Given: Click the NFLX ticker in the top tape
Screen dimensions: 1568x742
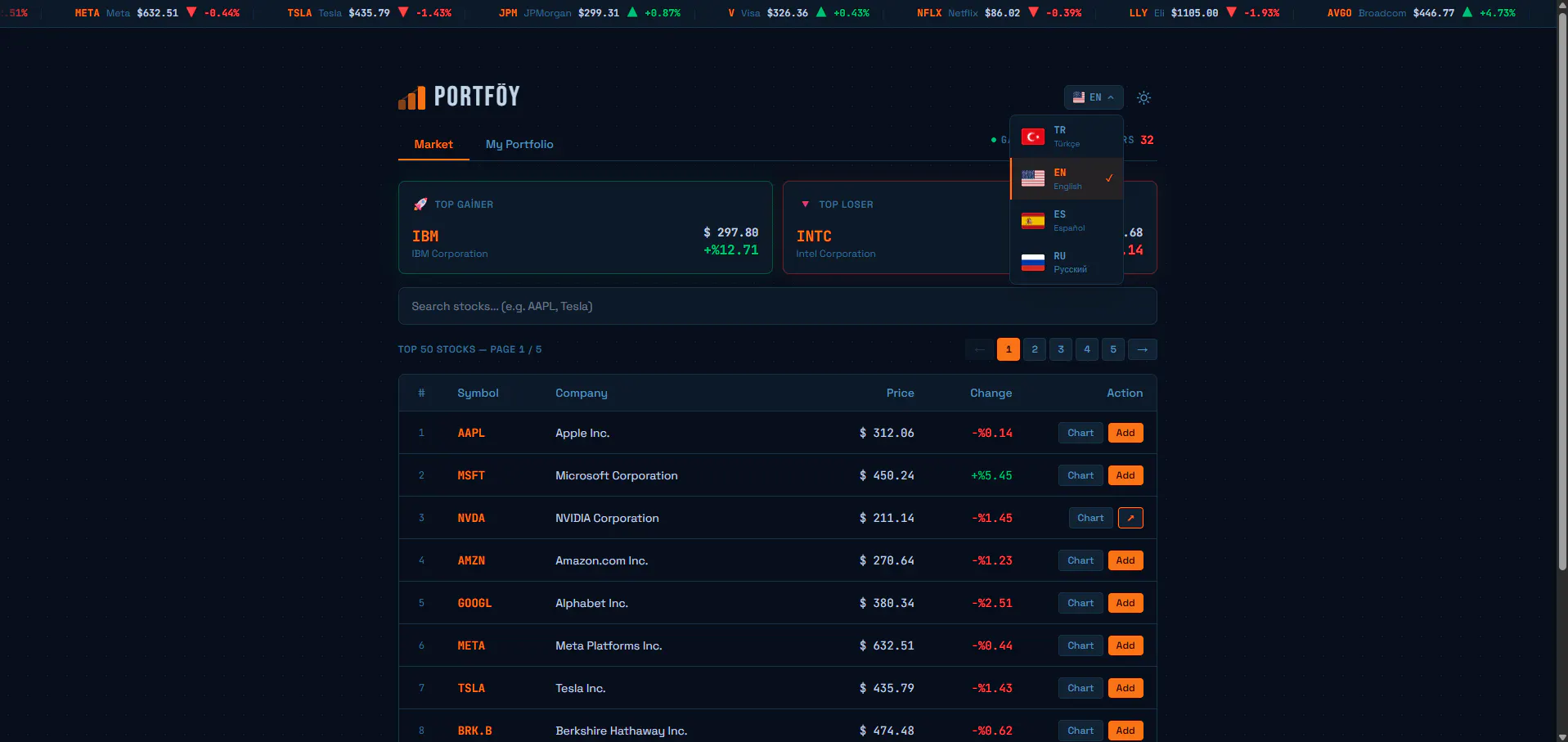Looking at the screenshot, I should pos(929,13).
